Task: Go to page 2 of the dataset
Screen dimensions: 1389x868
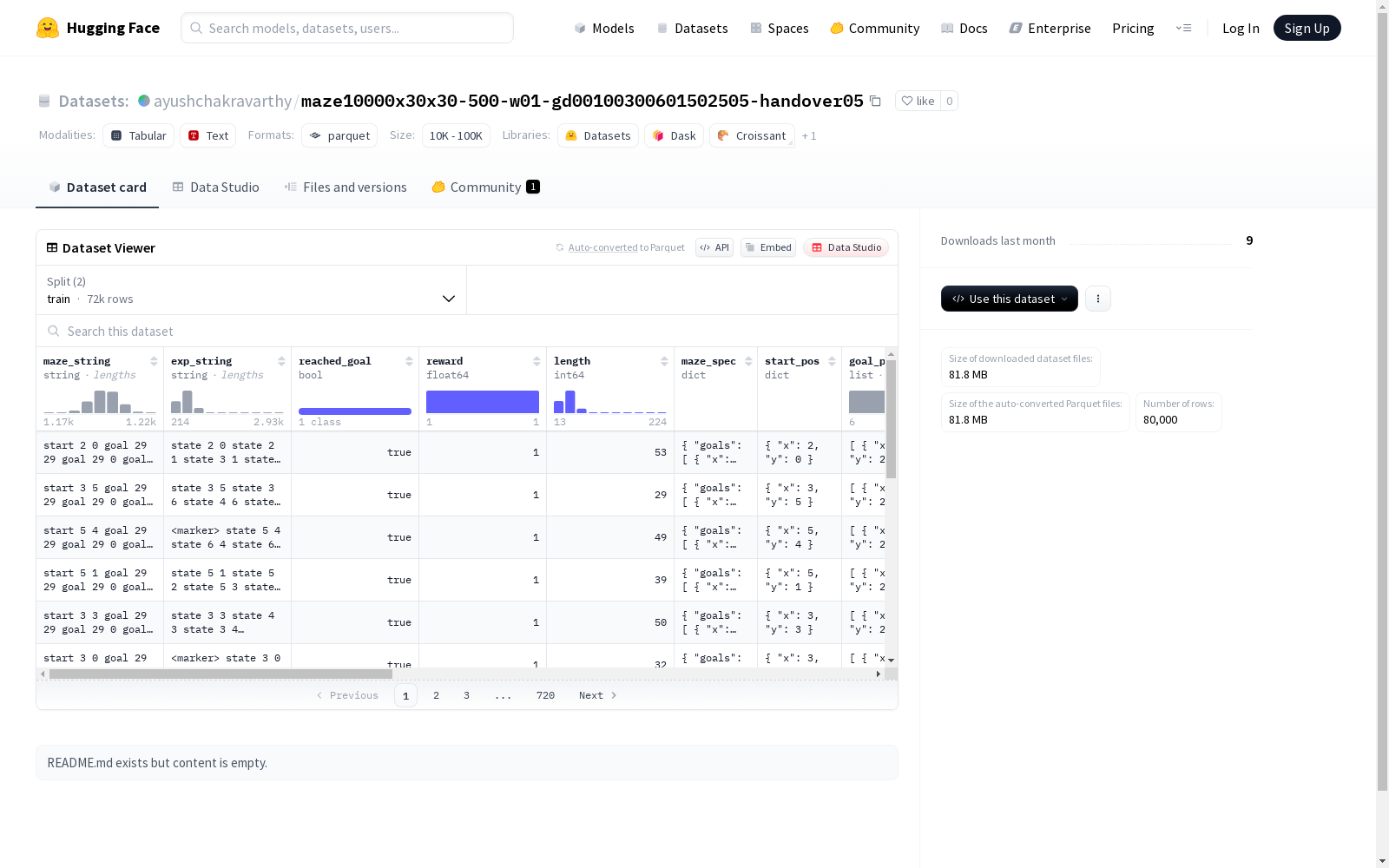Action: point(436,695)
